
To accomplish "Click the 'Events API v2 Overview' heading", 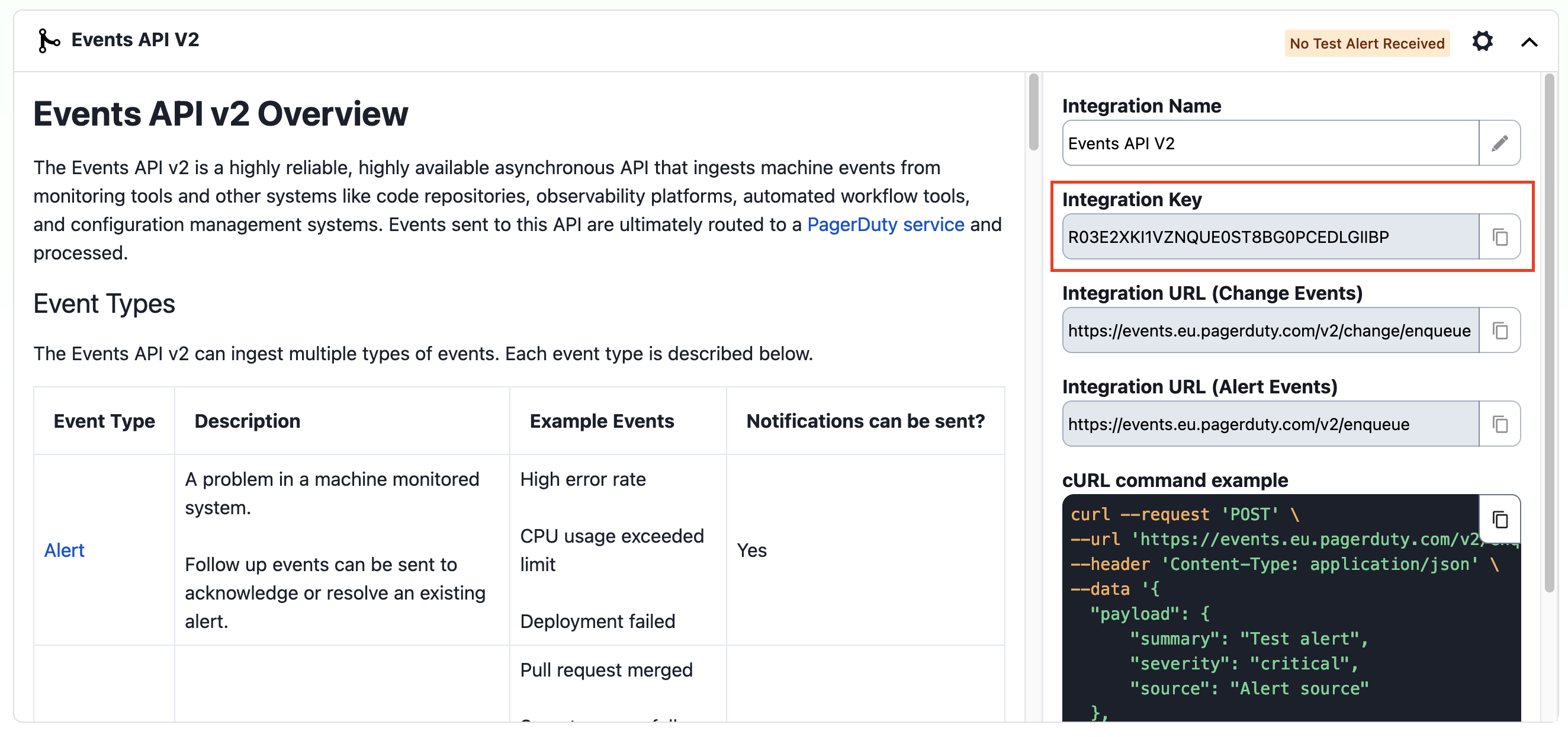I will tap(220, 114).
